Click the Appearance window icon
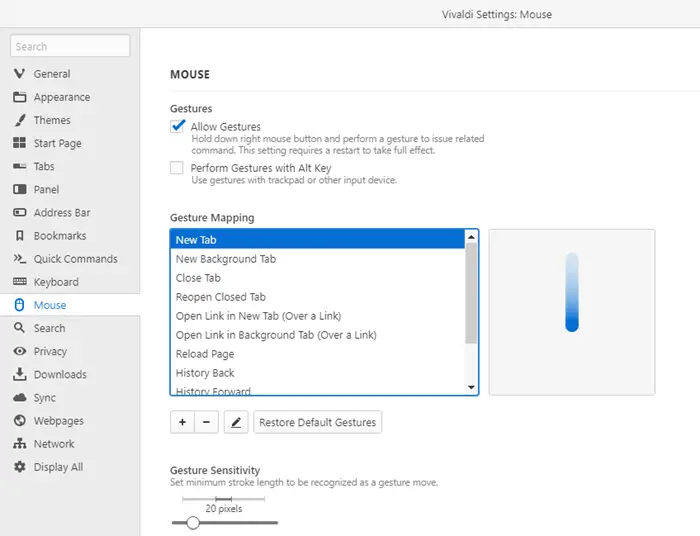 pyautogui.click(x=19, y=97)
